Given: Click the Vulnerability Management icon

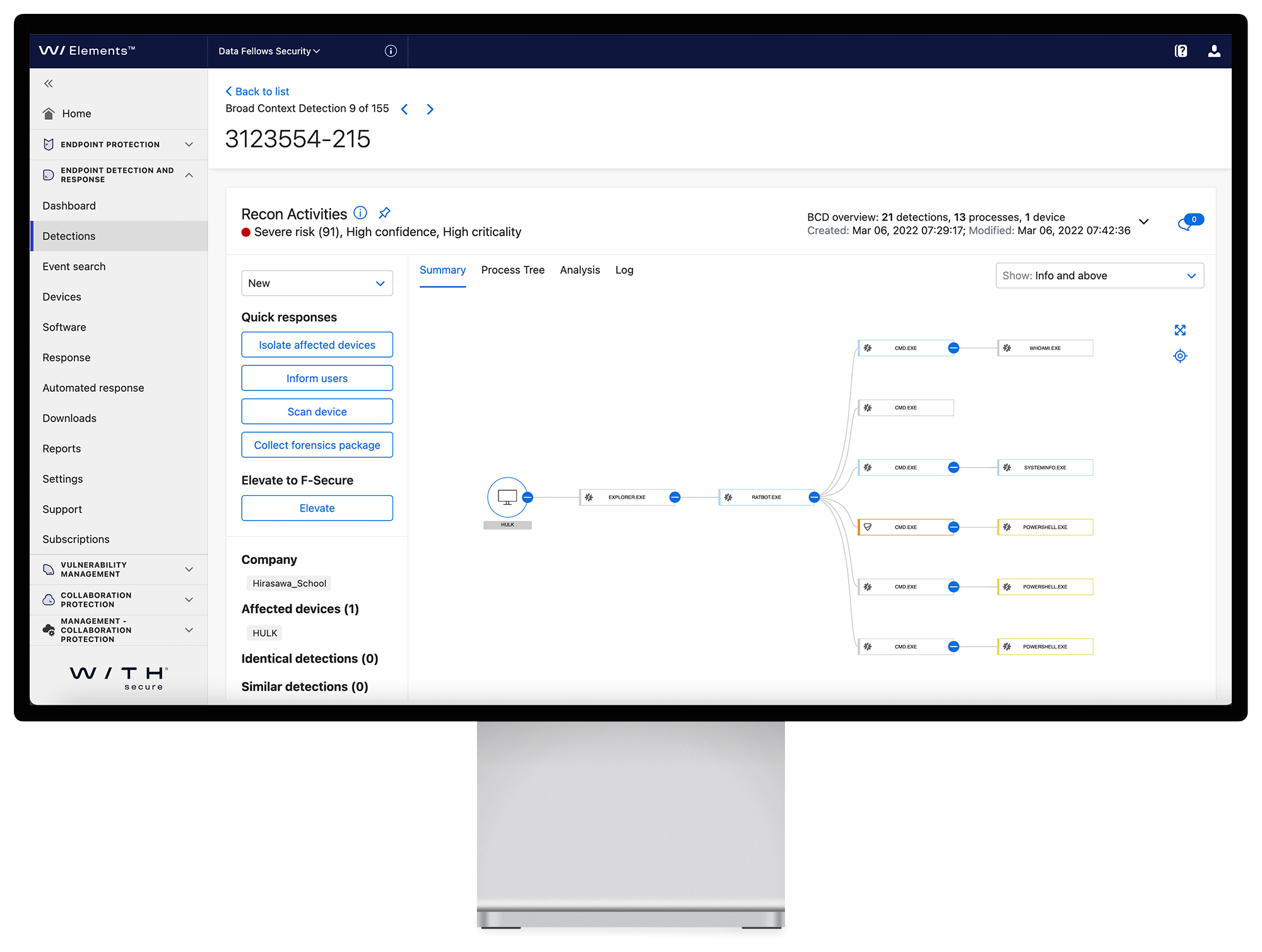Looking at the screenshot, I should point(49,570).
